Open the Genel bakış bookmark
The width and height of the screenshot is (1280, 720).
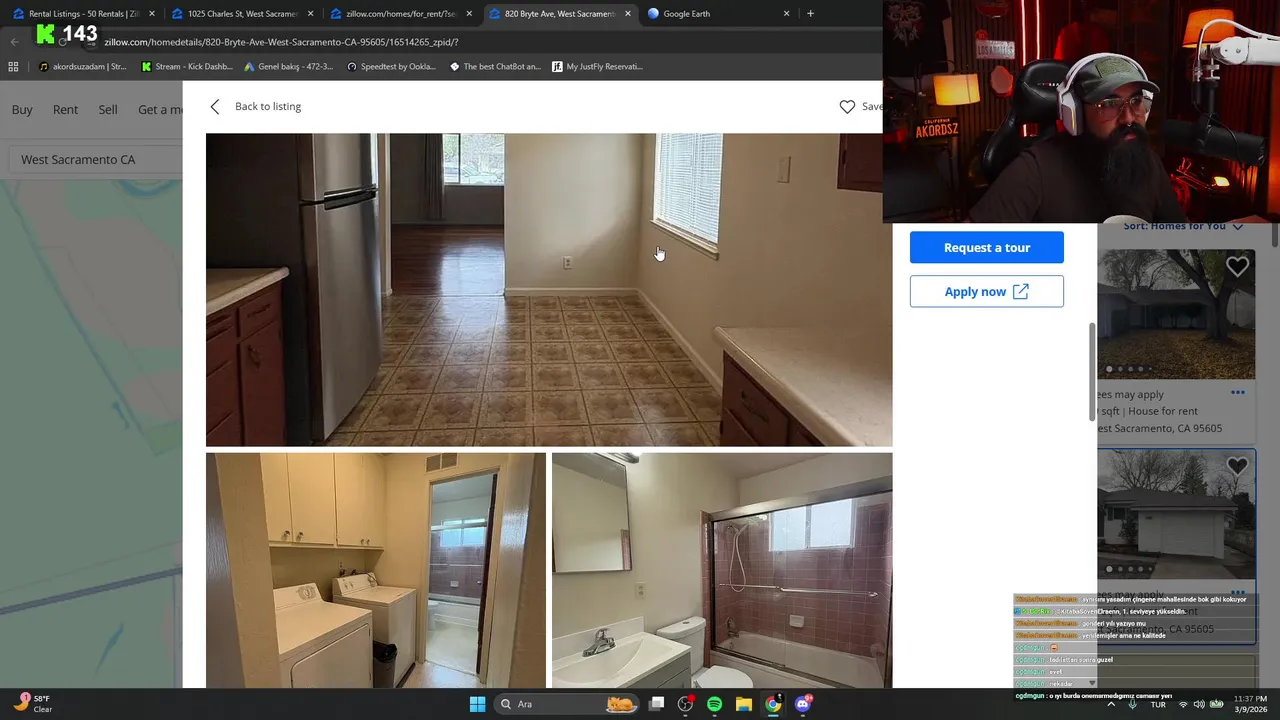click(289, 67)
